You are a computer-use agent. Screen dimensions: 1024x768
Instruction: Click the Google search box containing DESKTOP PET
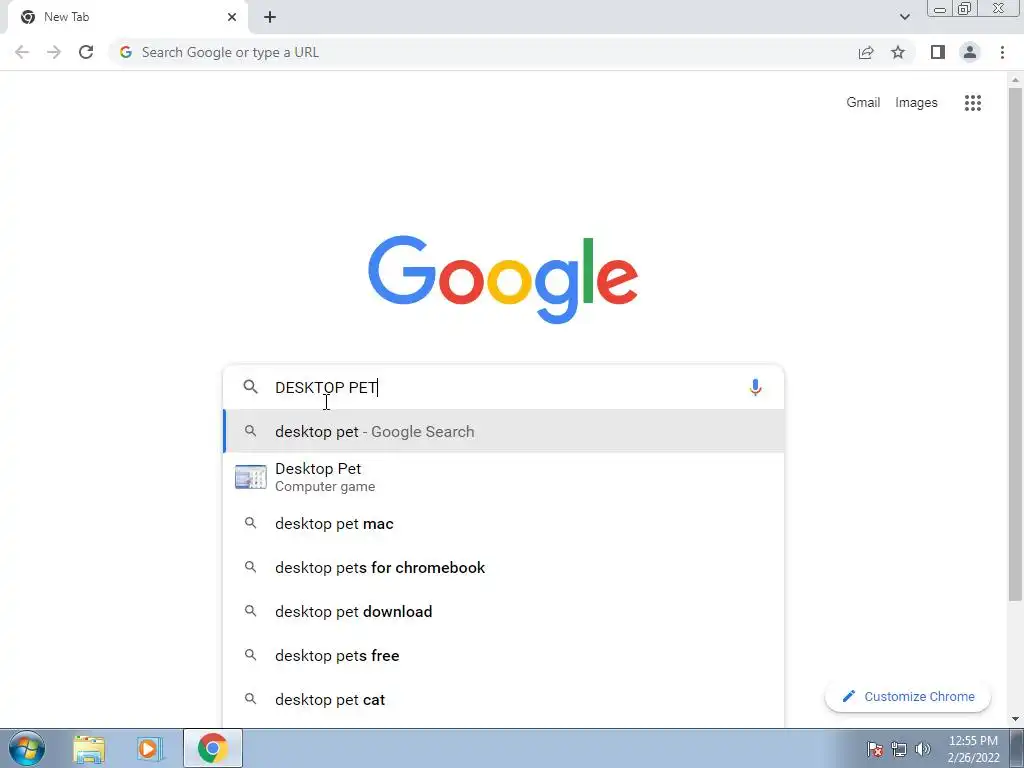503,387
